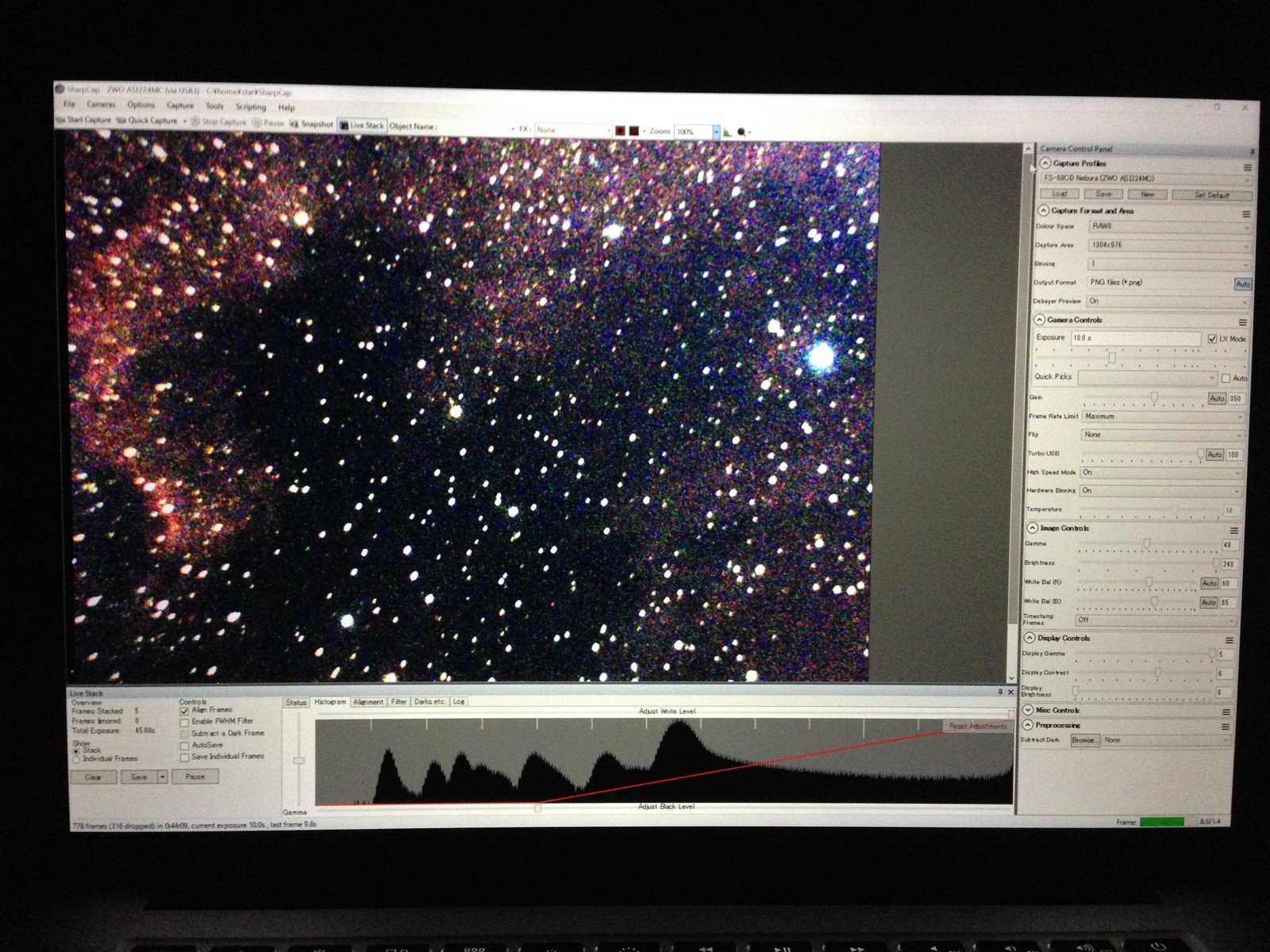
Task: Collapse the Preprocessing section
Action: pos(1028,724)
